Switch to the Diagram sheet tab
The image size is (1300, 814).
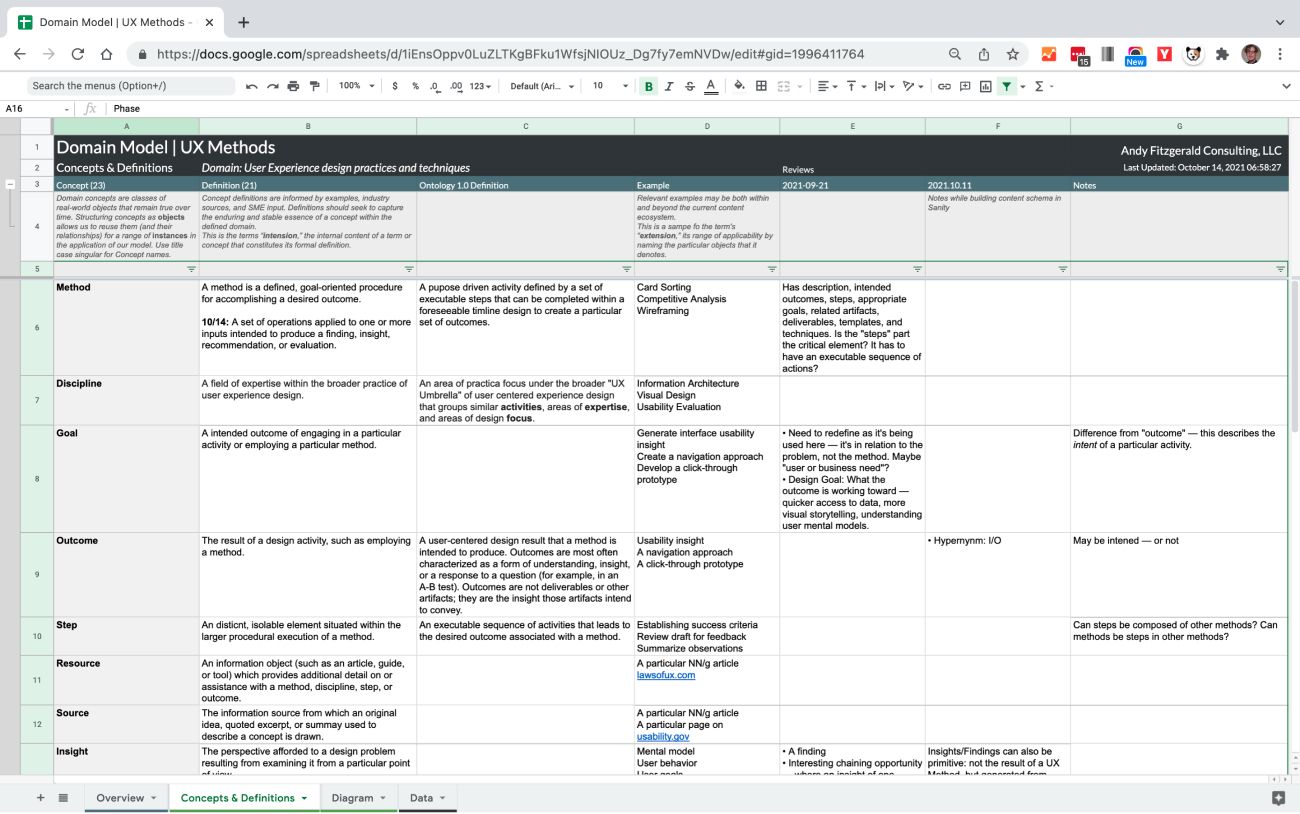pos(358,798)
